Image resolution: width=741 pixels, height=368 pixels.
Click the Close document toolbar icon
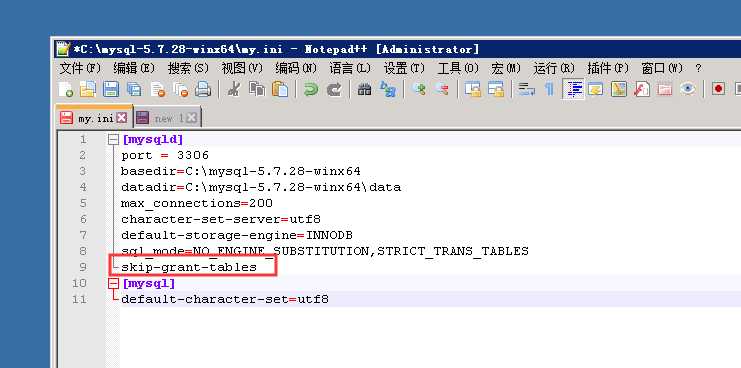coord(157,89)
